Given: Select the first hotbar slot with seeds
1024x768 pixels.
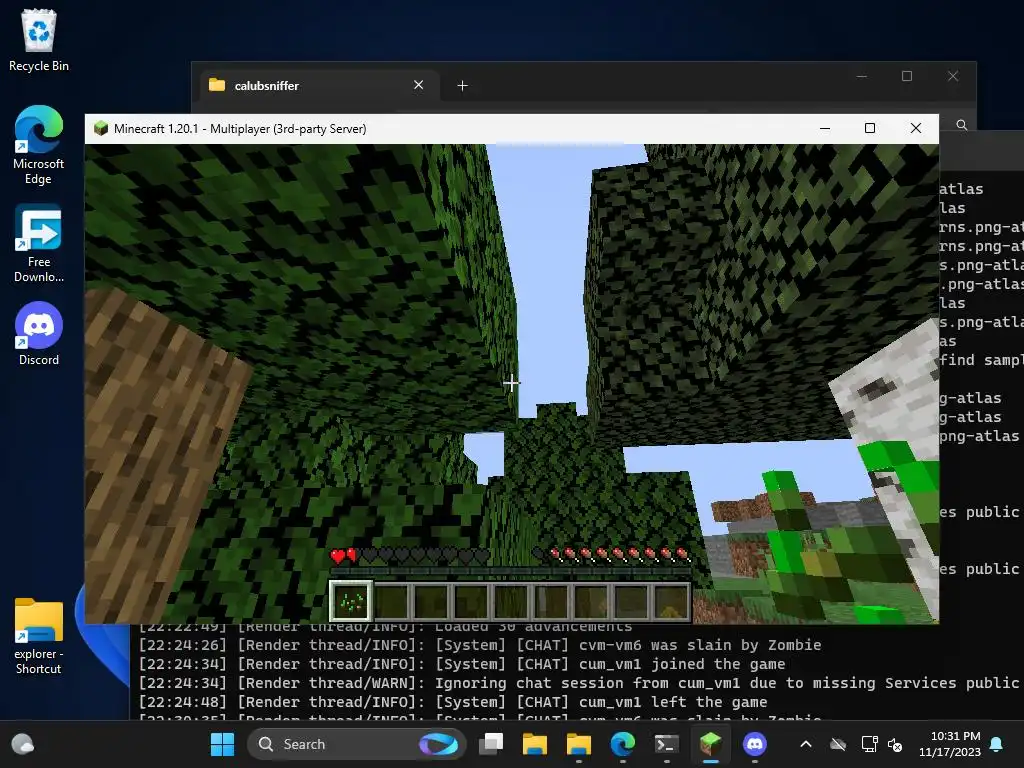Looking at the screenshot, I should click(351, 601).
